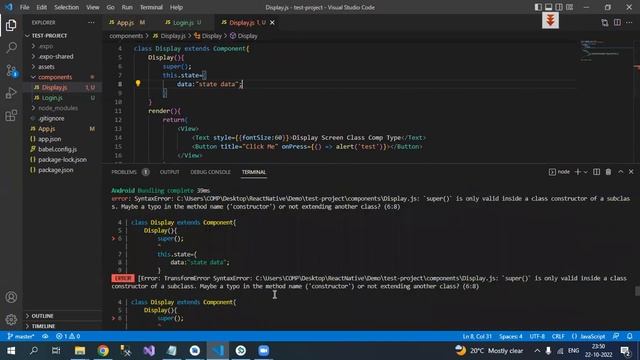Click the notifications bell in status bar
640x360 pixels.
(x=629, y=336)
